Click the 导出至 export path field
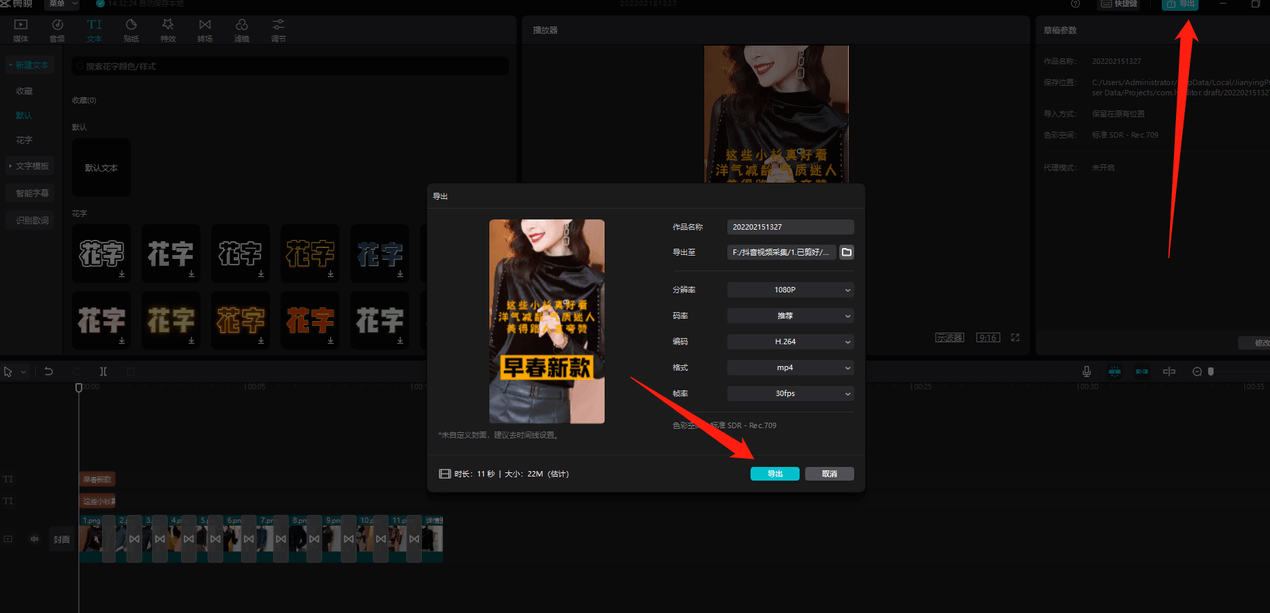 (781, 253)
